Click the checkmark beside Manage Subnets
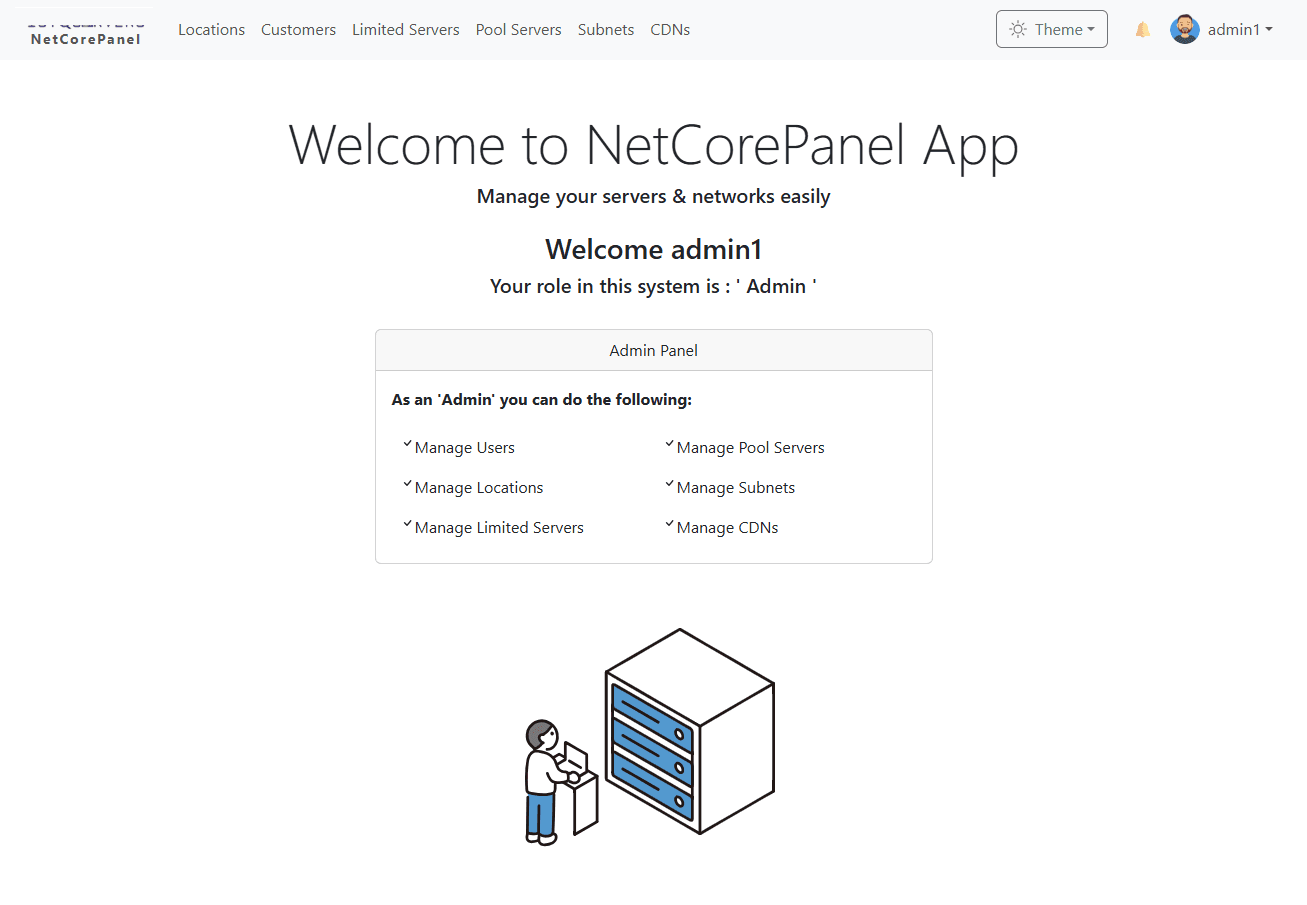 [669, 483]
